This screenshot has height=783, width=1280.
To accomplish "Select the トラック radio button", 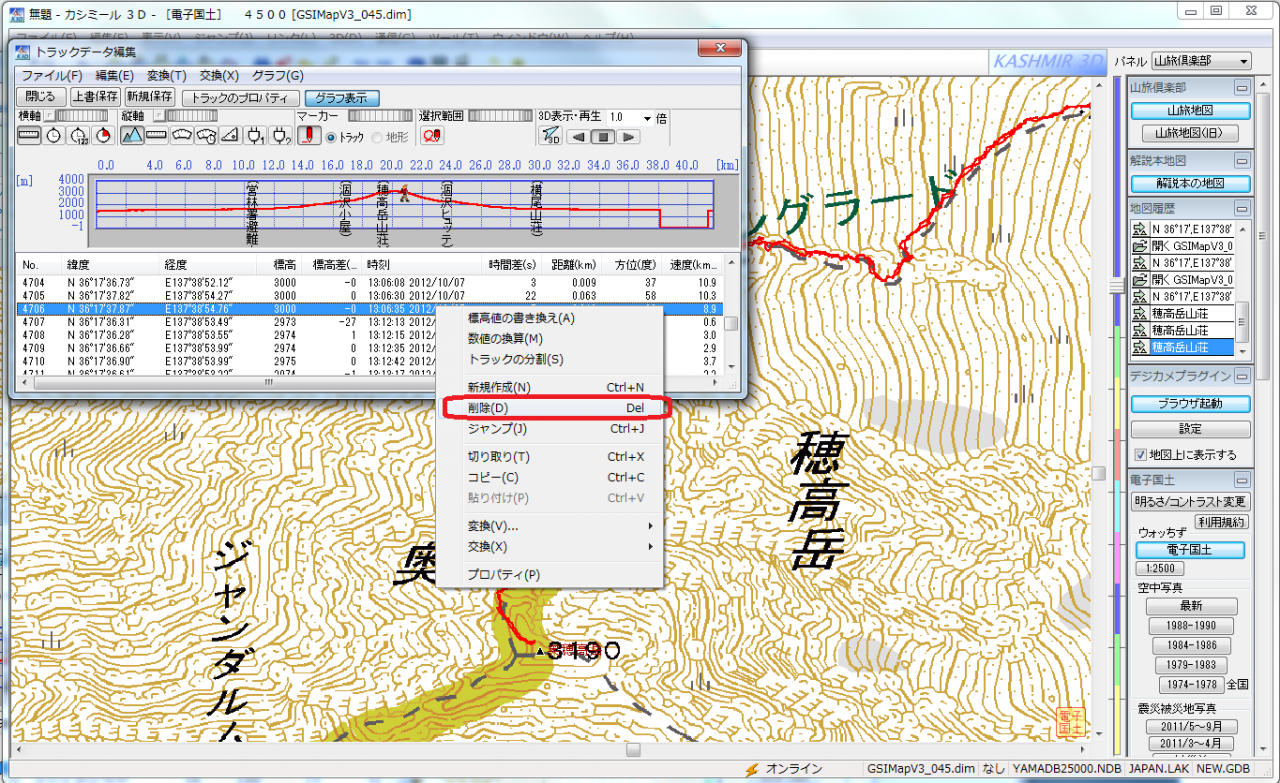I will [x=332, y=137].
